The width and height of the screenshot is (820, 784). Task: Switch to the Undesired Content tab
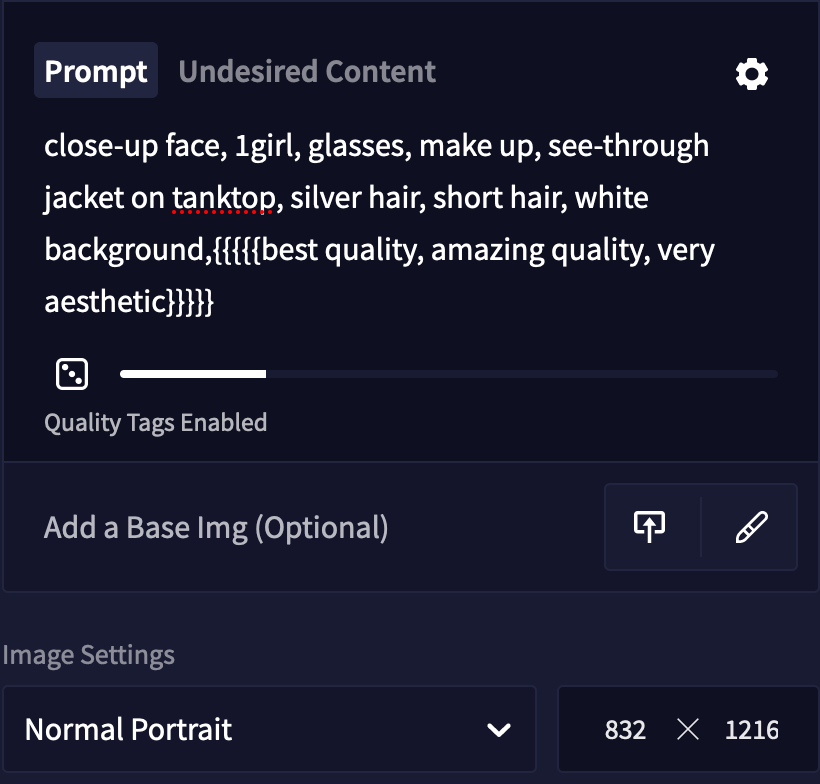[307, 71]
